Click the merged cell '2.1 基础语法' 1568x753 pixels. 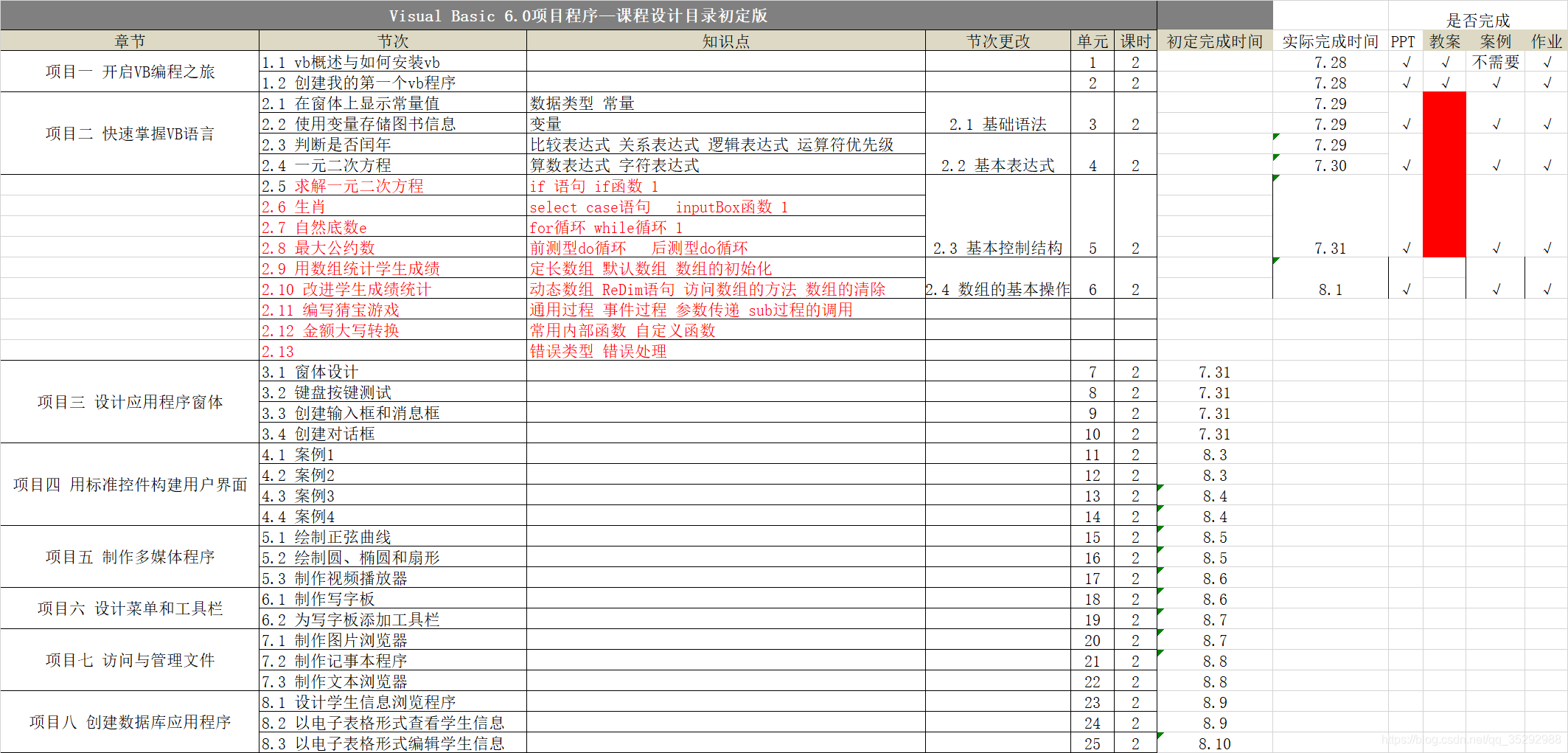[x=998, y=113]
